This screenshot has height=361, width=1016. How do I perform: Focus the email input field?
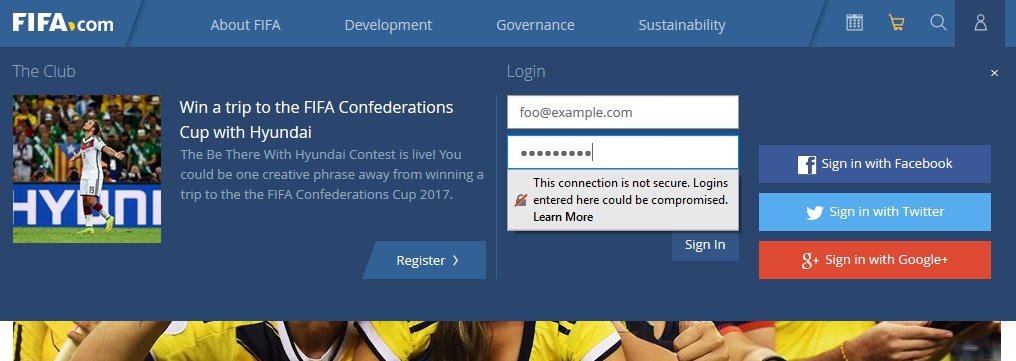(623, 112)
